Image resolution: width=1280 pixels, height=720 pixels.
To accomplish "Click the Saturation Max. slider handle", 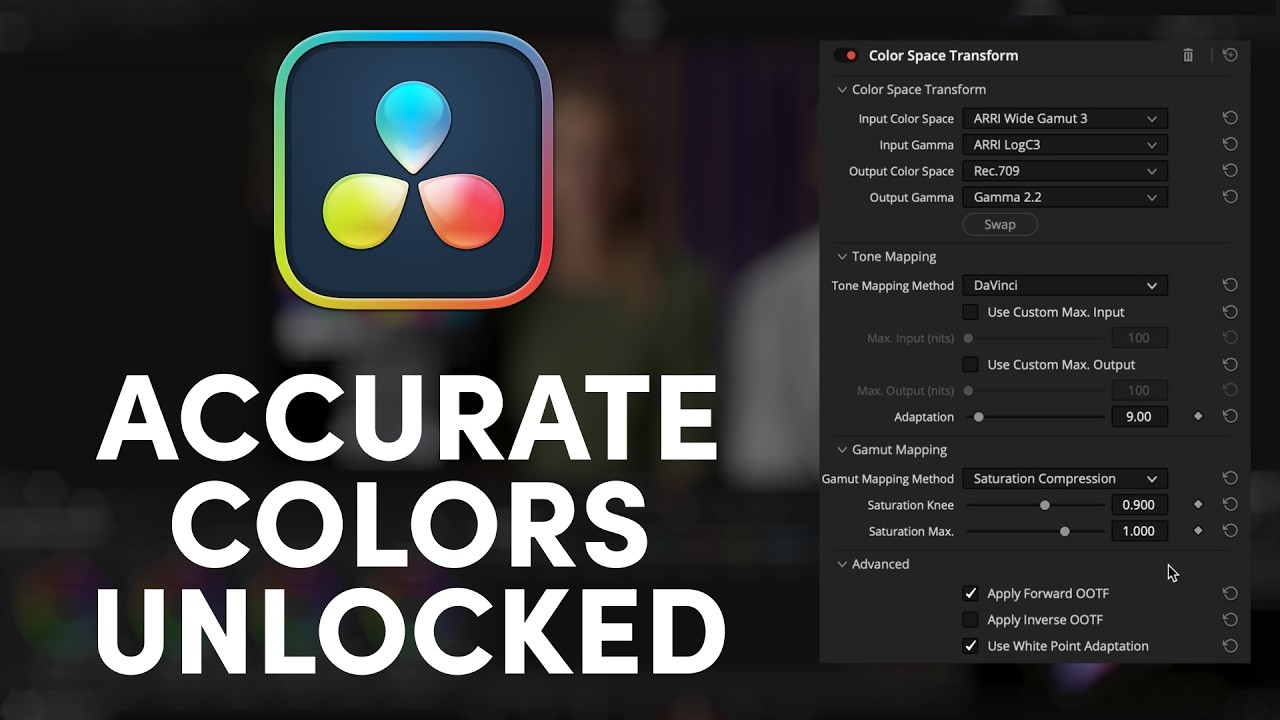I will pos(1065,531).
